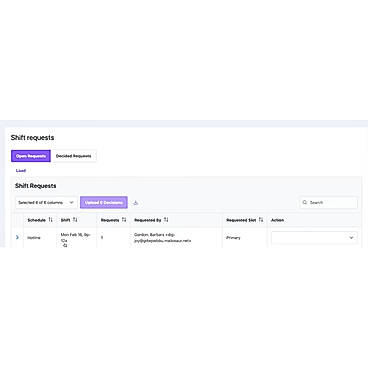
Task: Click the swap icon under the shift time
Action: pos(65,245)
